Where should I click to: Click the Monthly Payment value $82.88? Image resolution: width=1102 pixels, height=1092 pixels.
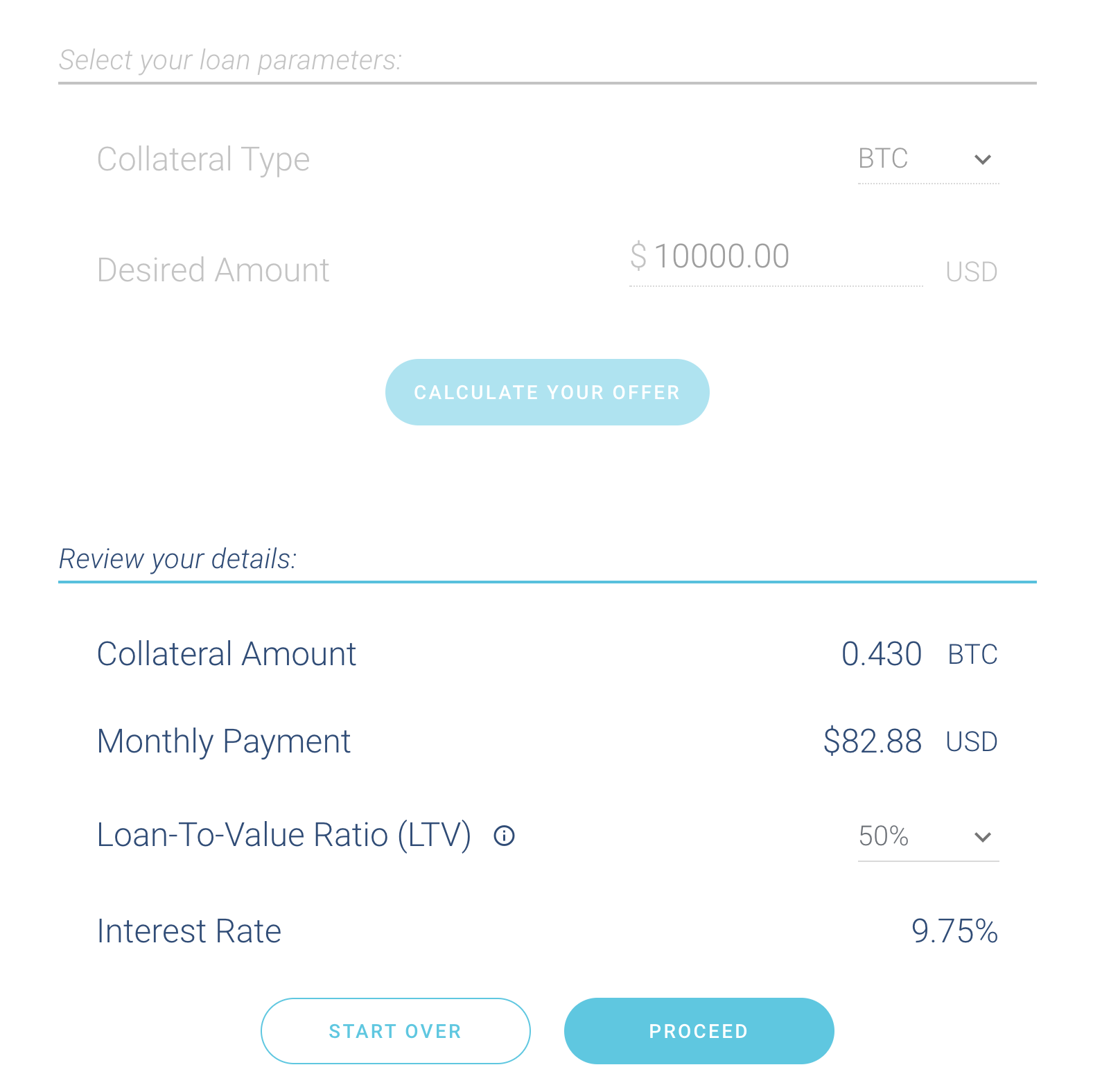click(872, 741)
